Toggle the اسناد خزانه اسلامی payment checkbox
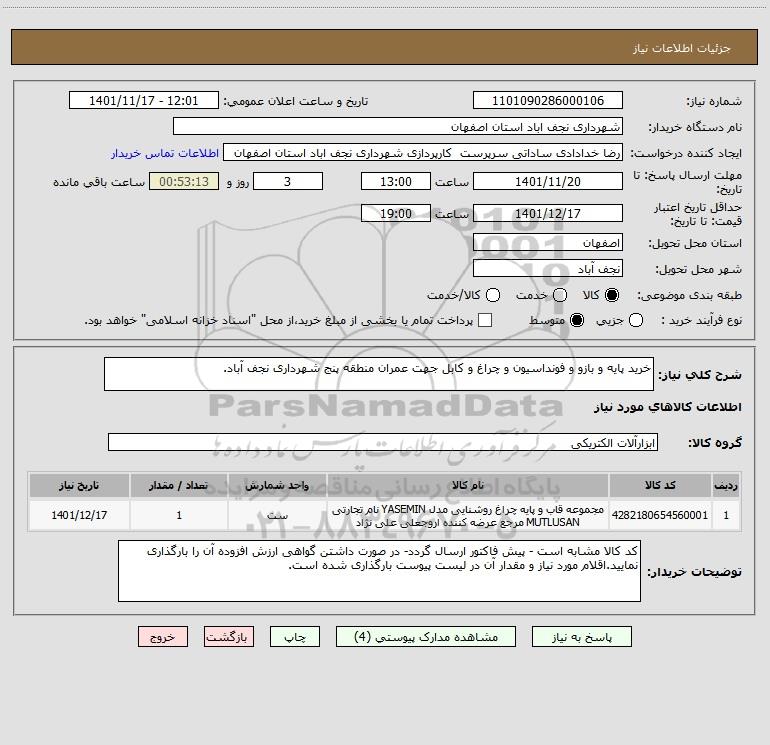Image resolution: width=770 pixels, height=745 pixels. [x=485, y=320]
